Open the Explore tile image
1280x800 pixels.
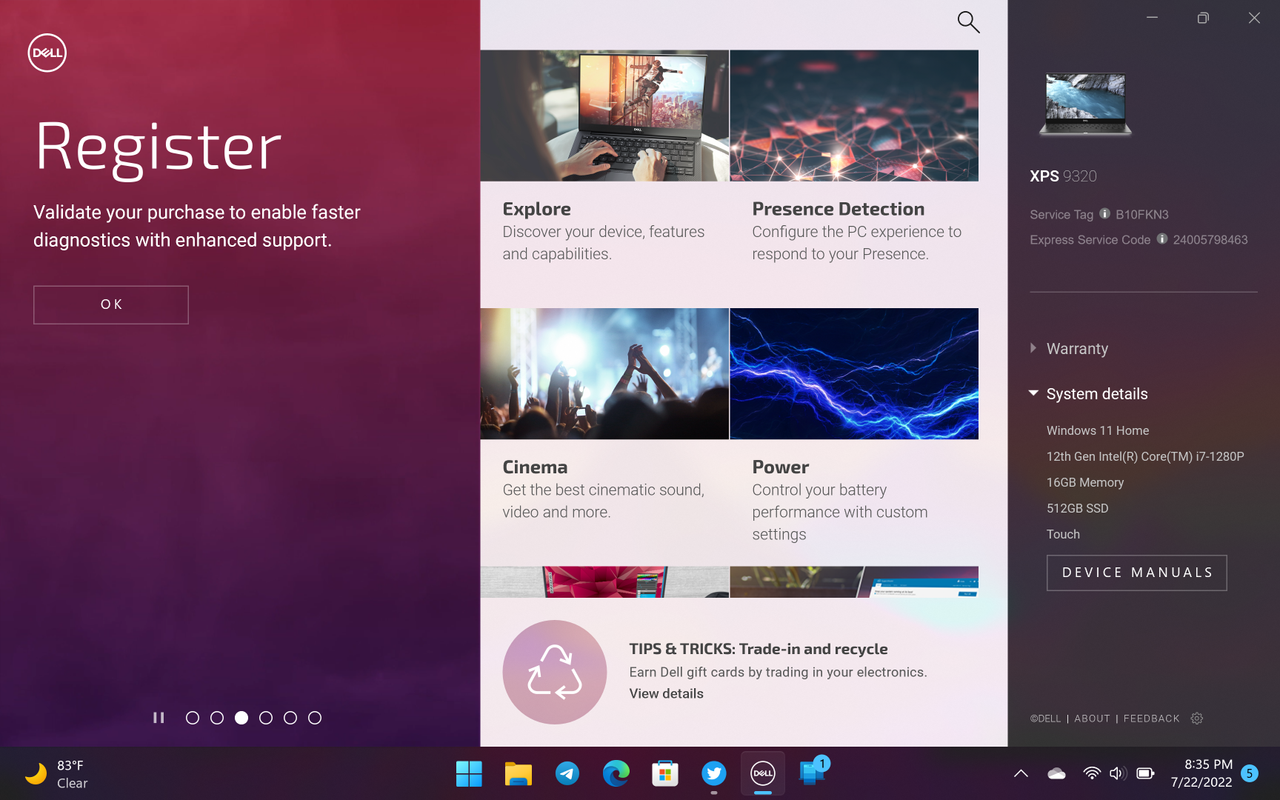click(604, 115)
